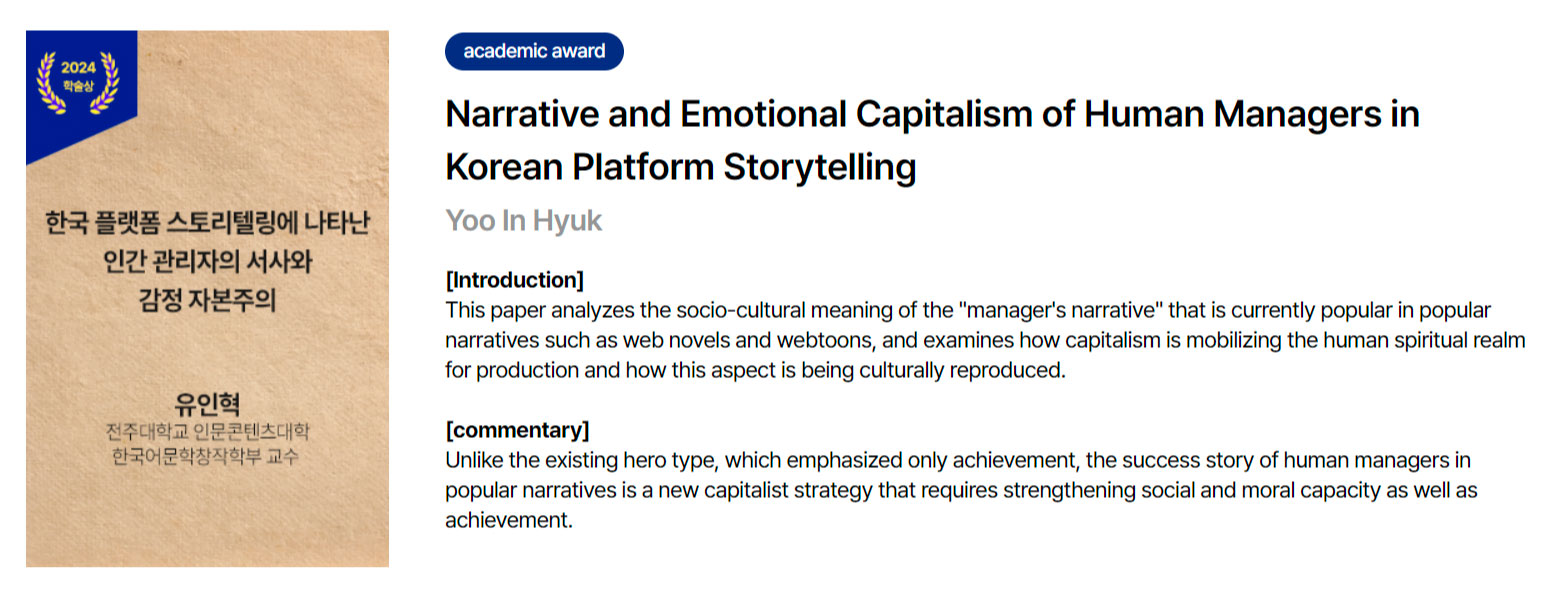1552x594 pixels.
Task: Select the [Introduction] heading
Action: point(514,279)
